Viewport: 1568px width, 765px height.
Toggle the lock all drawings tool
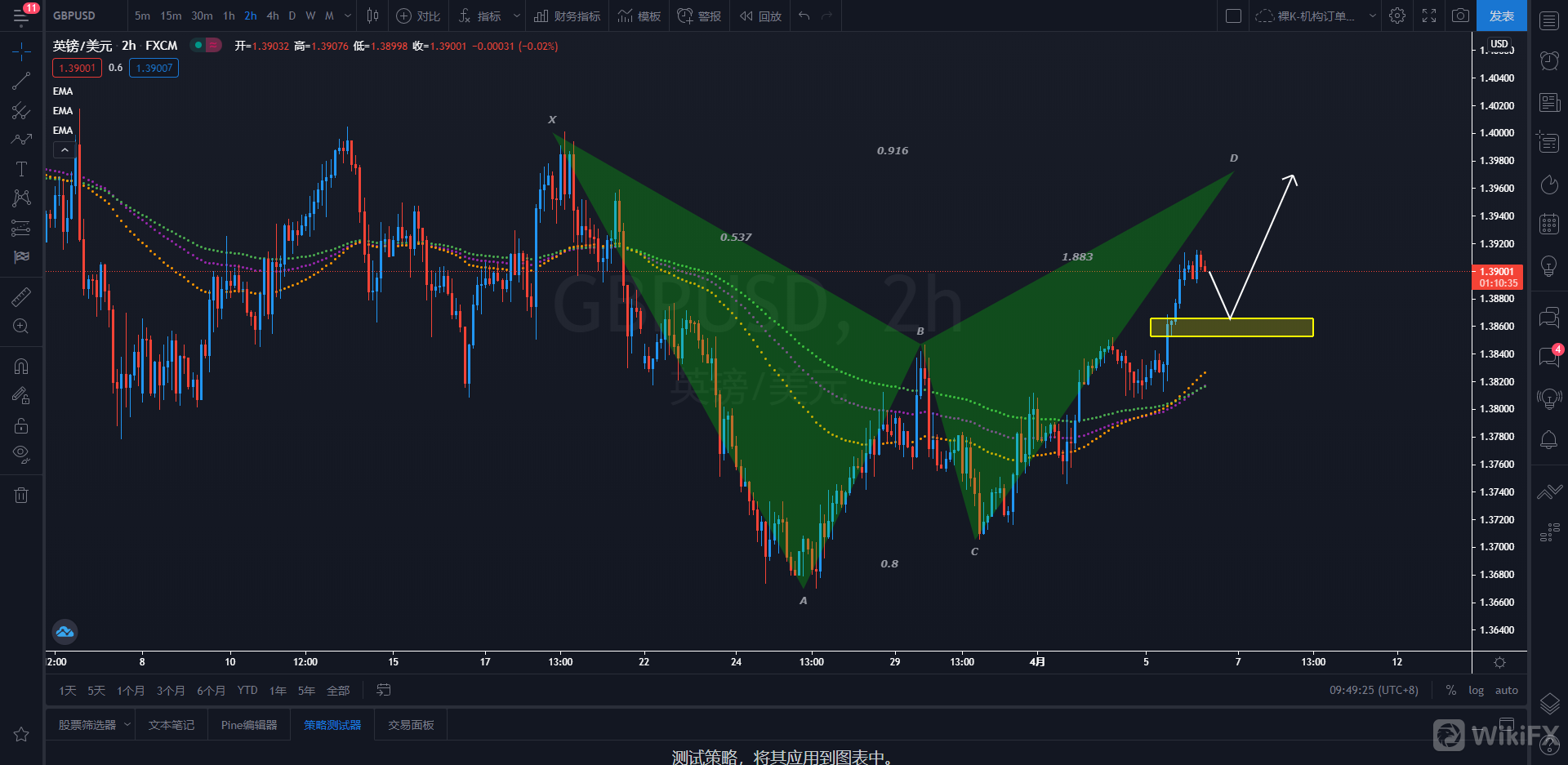coord(21,425)
